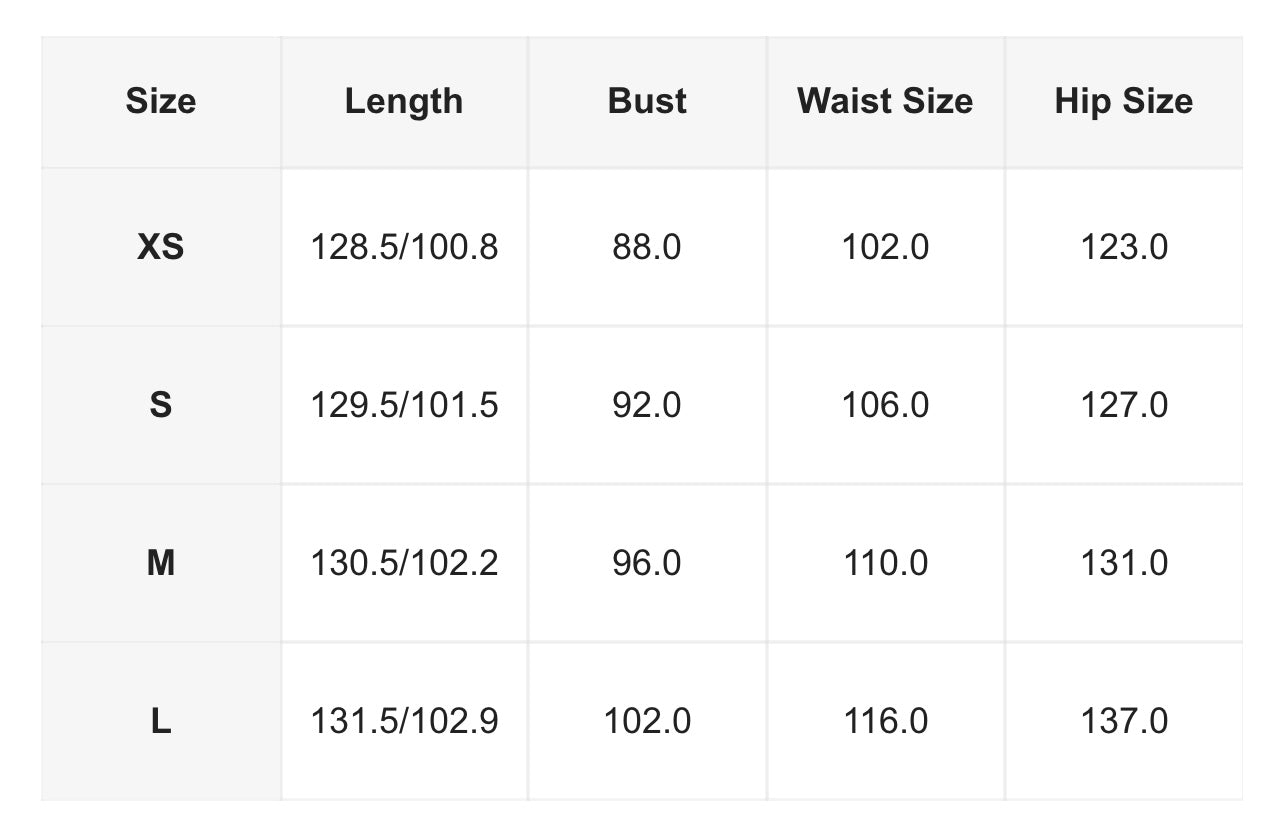This screenshot has height=830, width=1284.
Task: Select the Bust column header
Action: point(647,102)
